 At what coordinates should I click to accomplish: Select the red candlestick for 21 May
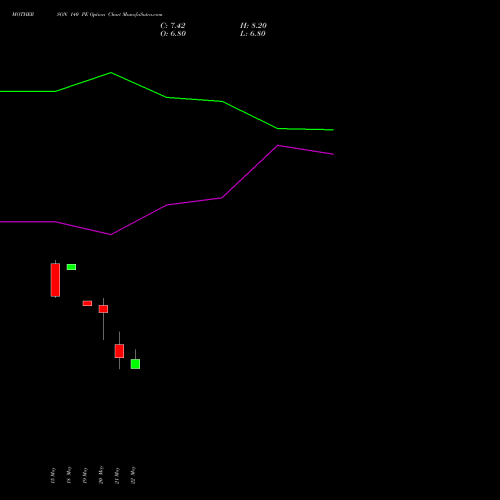[x=119, y=351]
